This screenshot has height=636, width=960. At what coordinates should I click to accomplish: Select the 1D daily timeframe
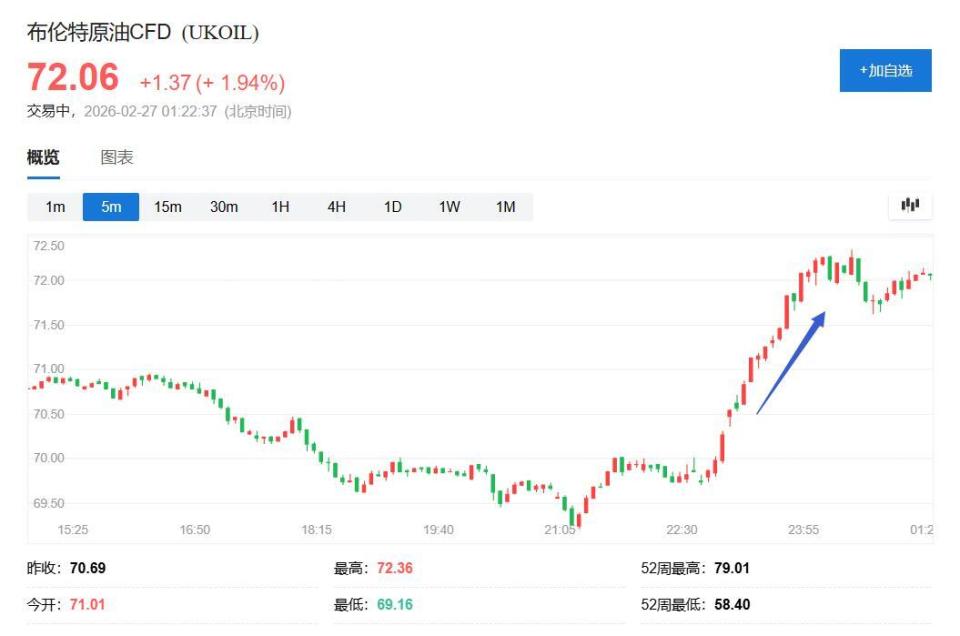[x=392, y=207]
